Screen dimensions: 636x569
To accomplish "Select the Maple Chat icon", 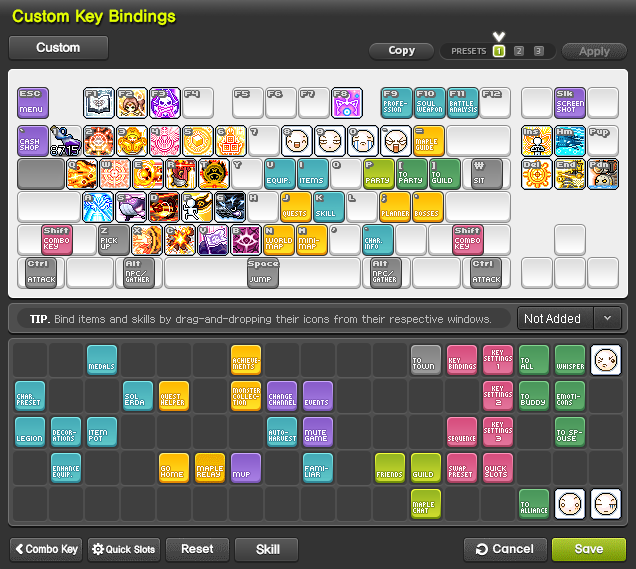I will pyautogui.click(x=426, y=504).
